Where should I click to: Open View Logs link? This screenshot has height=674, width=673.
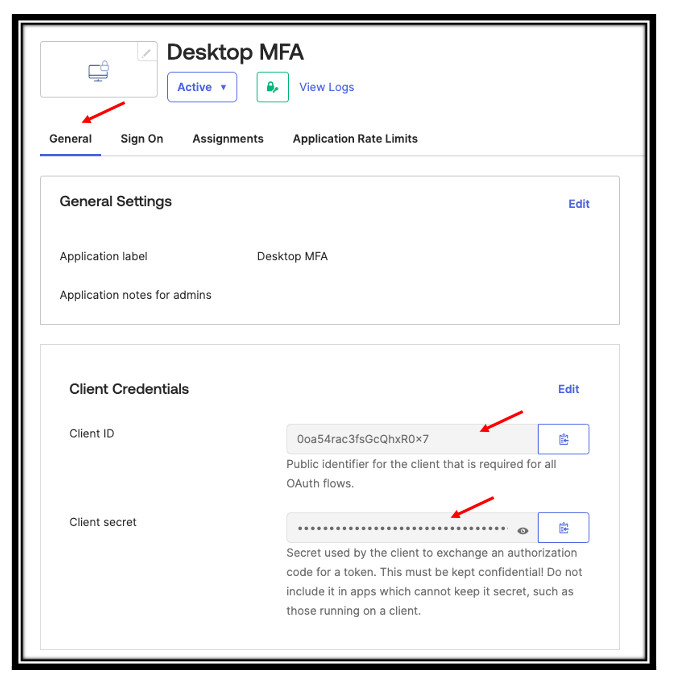(x=327, y=87)
